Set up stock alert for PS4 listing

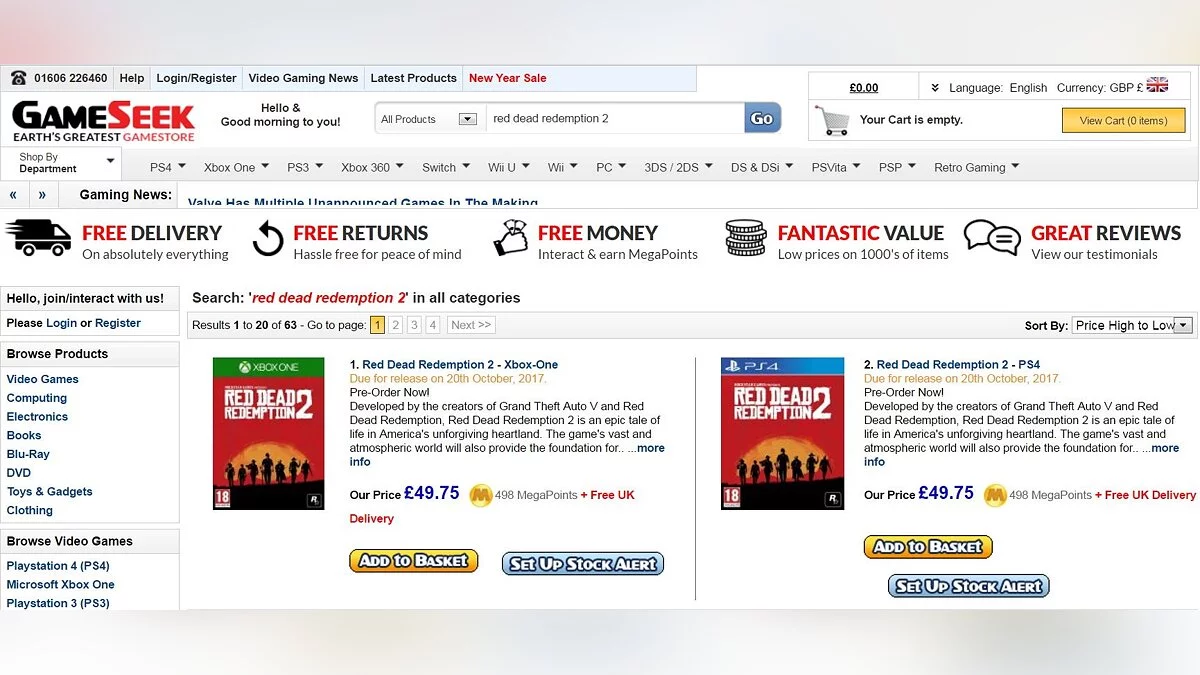tap(968, 586)
